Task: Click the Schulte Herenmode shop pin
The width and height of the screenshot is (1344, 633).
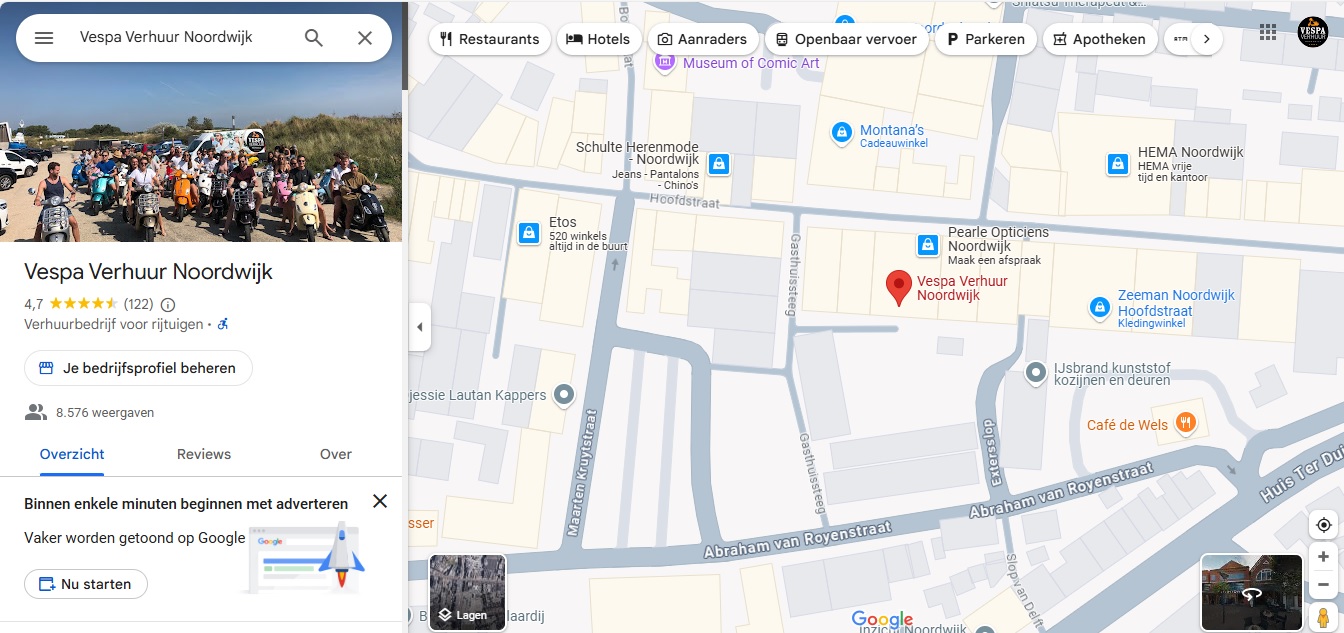Action: click(718, 163)
